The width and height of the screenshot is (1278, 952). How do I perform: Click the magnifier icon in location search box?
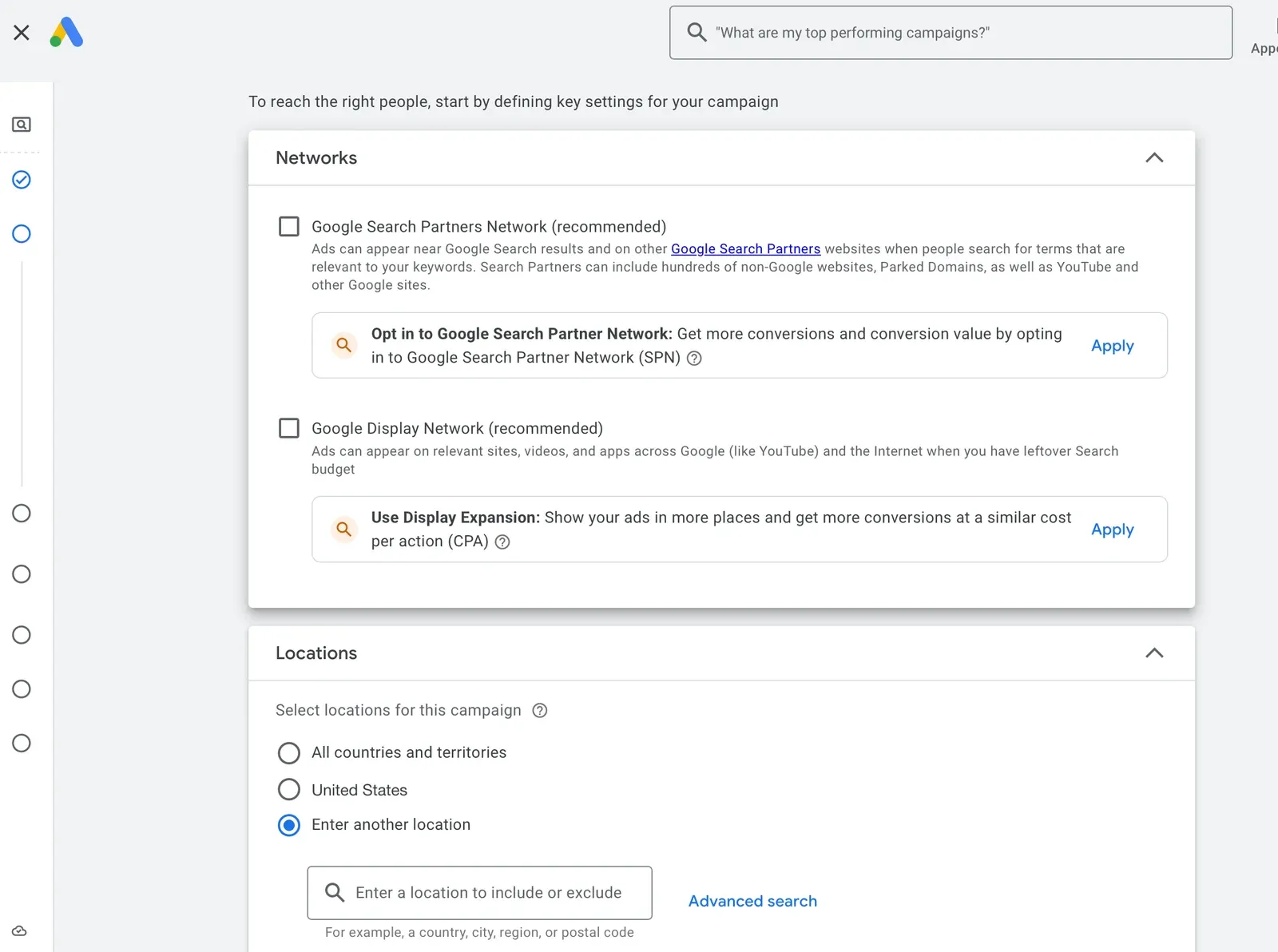(x=335, y=892)
